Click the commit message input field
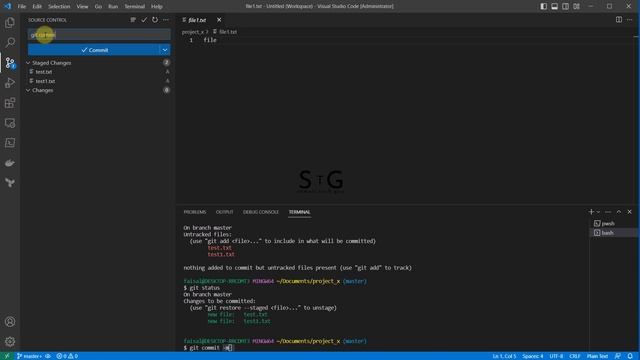 tap(99, 35)
